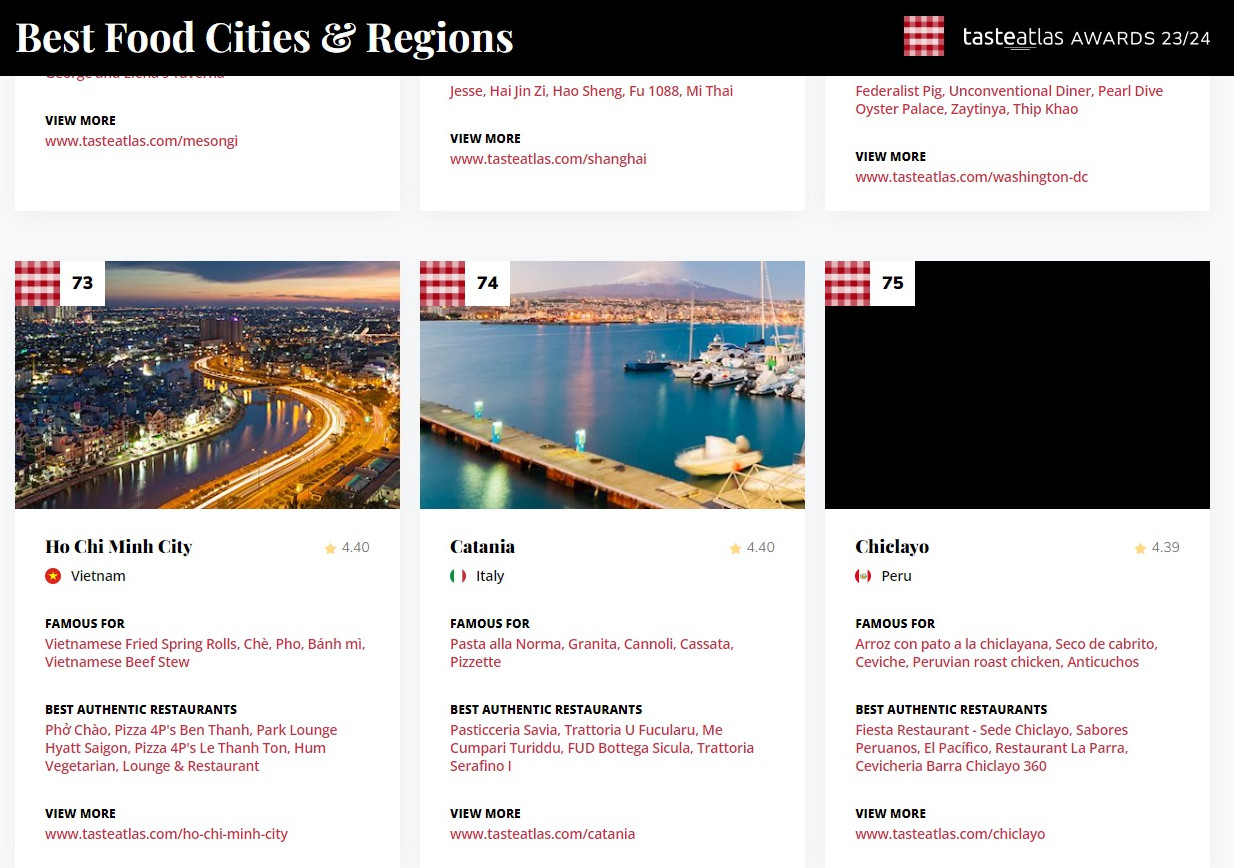This screenshot has width=1234, height=868.
Task: Open the tasteatlas.com/catania link
Action: tap(542, 834)
